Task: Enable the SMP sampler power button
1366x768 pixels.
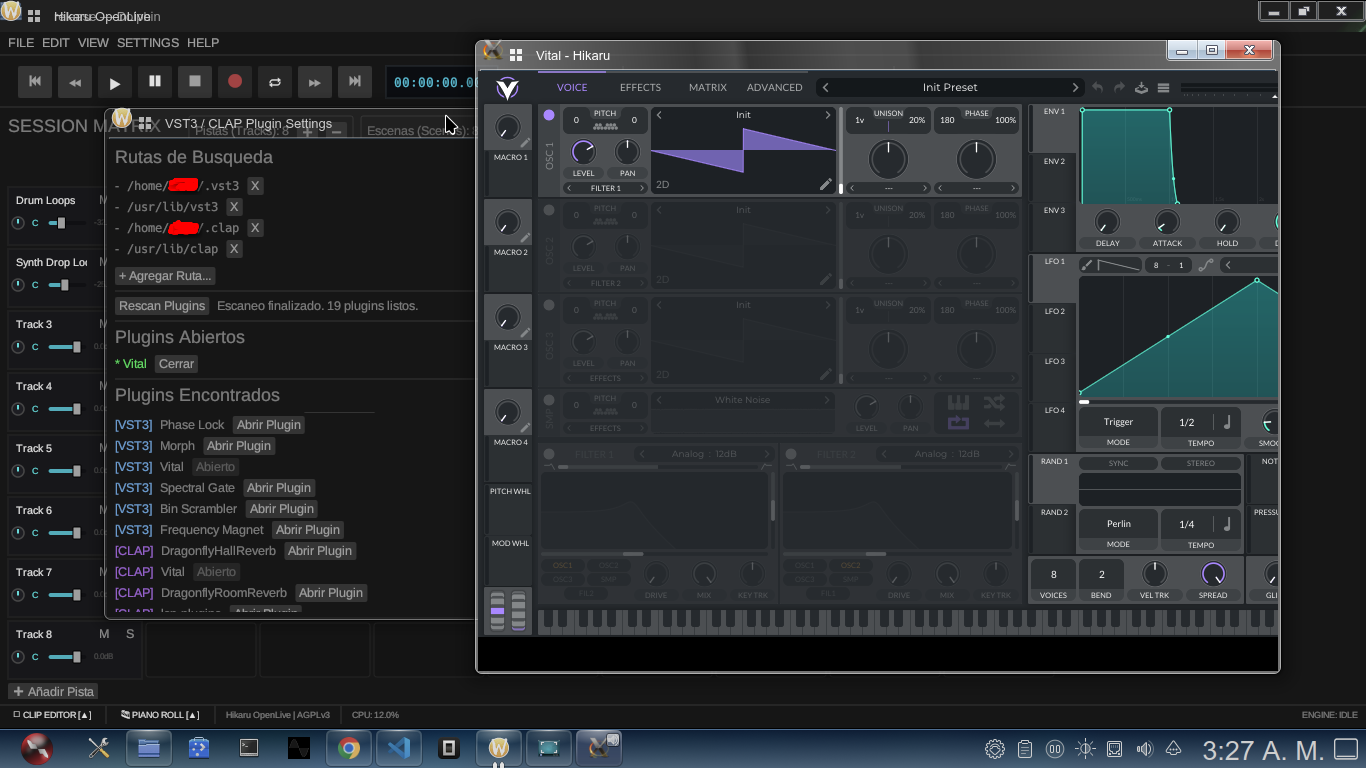Action: pyautogui.click(x=549, y=400)
